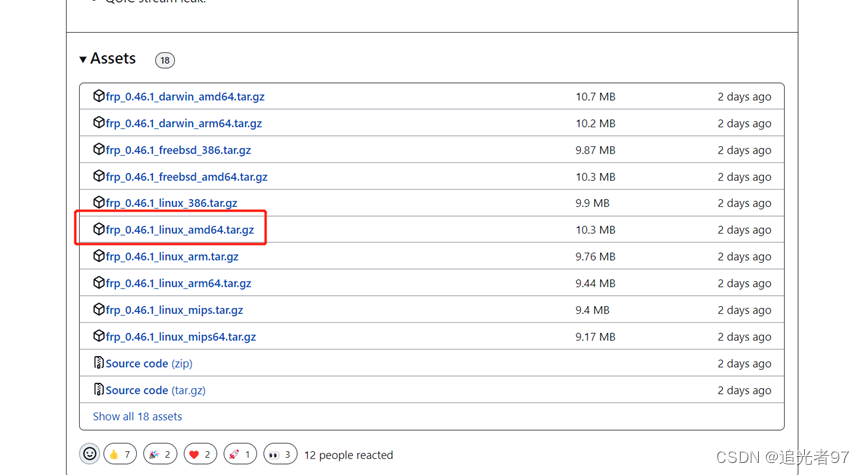The height and width of the screenshot is (475, 865).
Task: Click the file-zip icon beside Source code (zip)
Action: (99, 363)
